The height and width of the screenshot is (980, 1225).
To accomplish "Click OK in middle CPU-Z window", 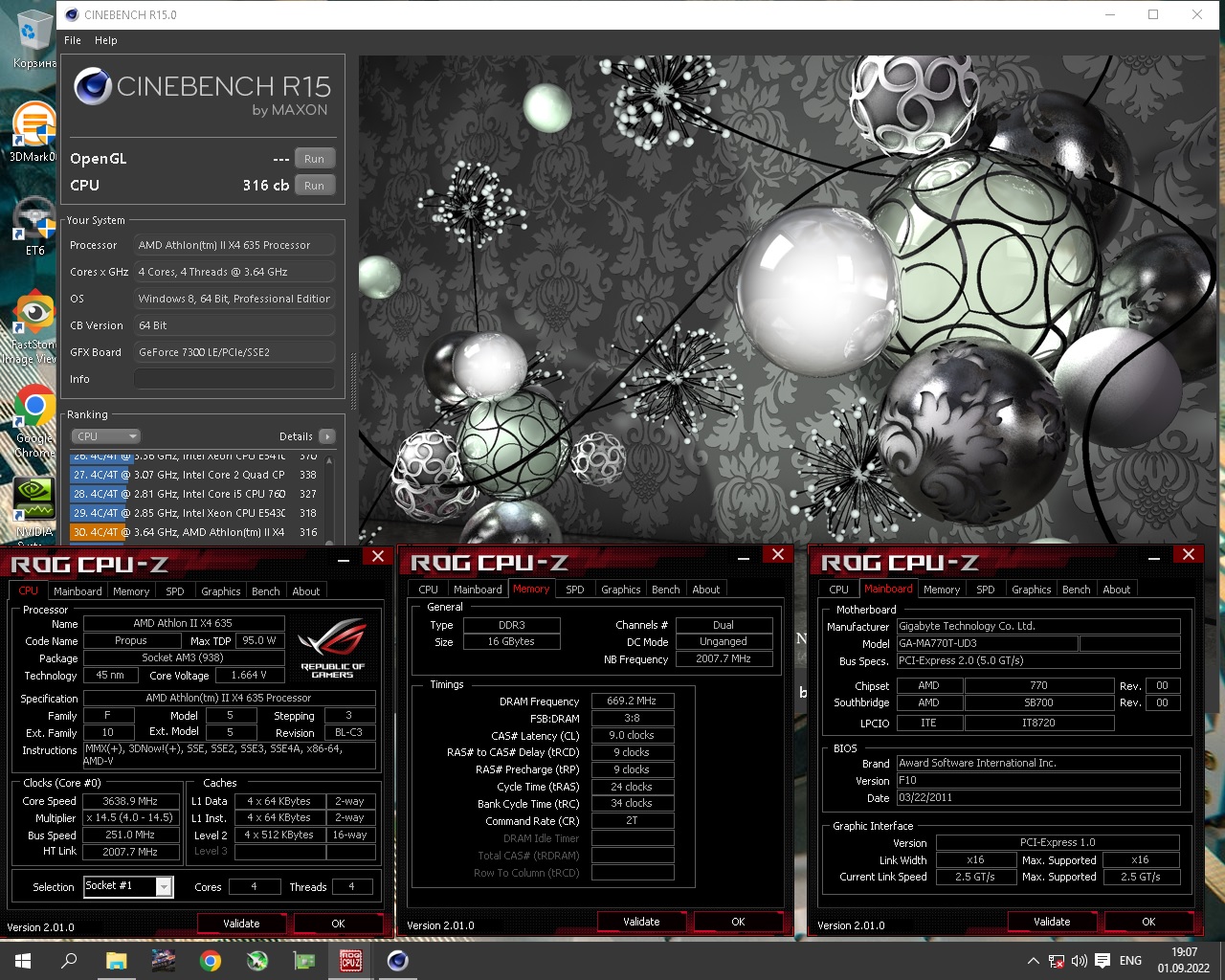I will (x=738, y=922).
